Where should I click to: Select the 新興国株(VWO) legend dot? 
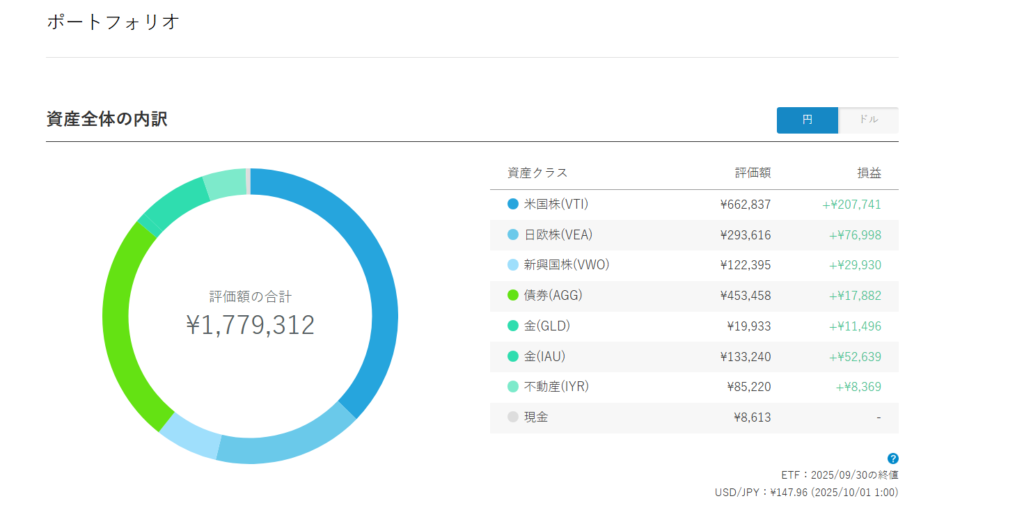[513, 265]
